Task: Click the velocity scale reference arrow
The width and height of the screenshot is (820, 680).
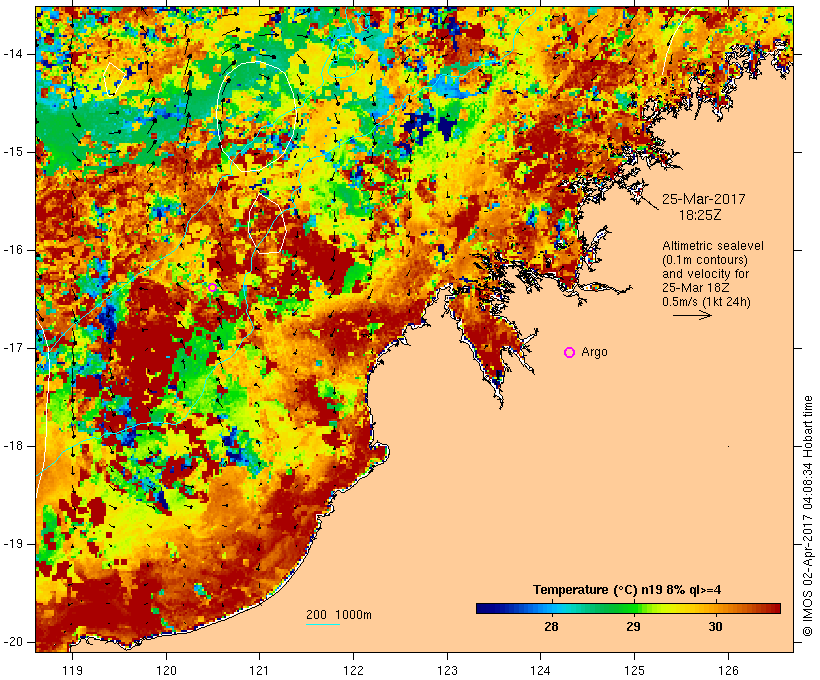Action: [692, 315]
